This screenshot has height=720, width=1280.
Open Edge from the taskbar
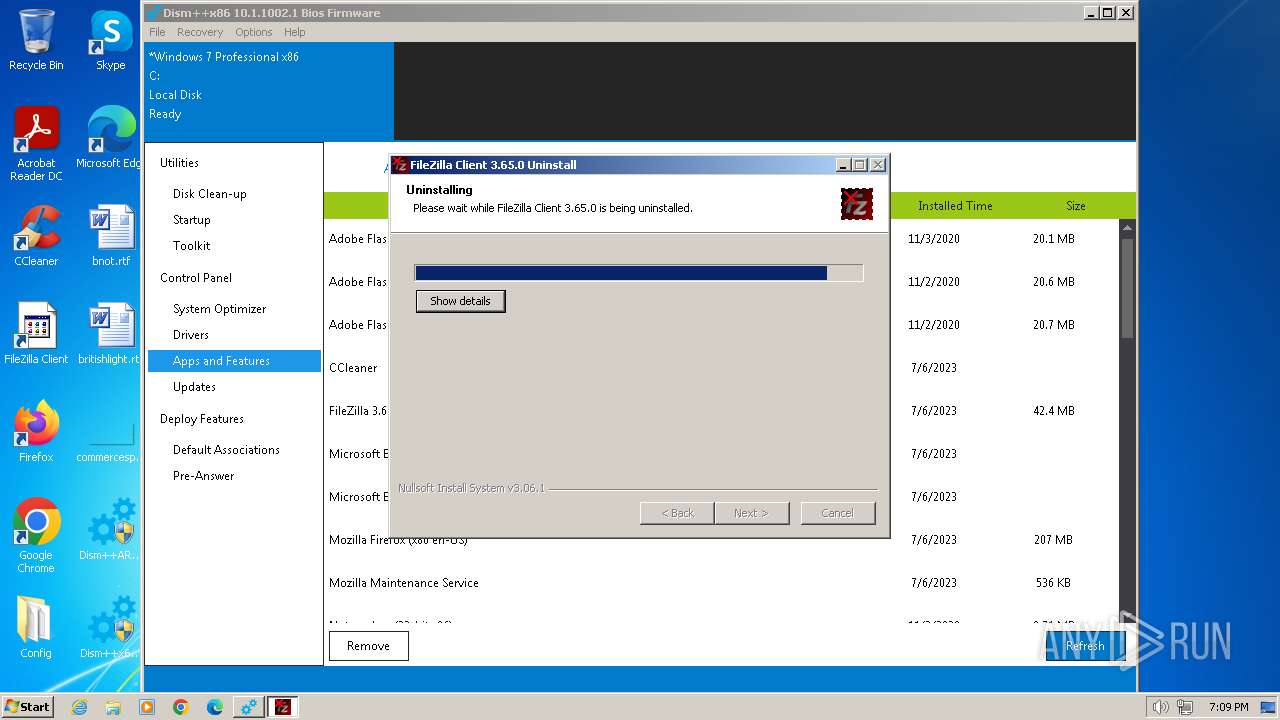point(215,707)
